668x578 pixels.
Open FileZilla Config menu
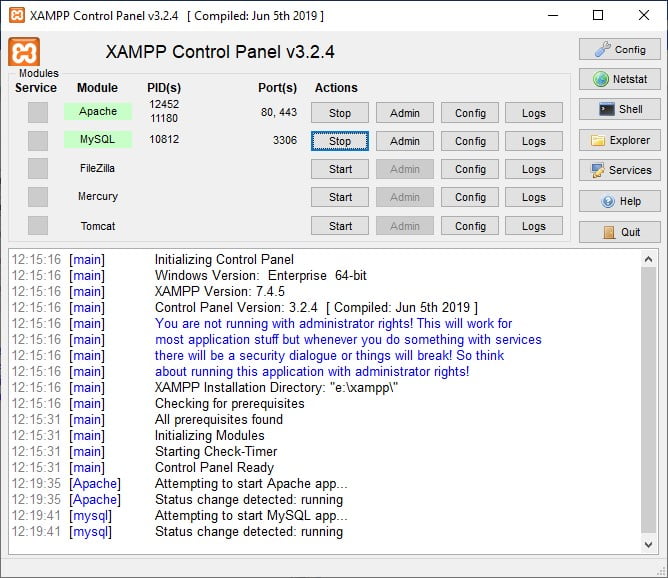[470, 169]
